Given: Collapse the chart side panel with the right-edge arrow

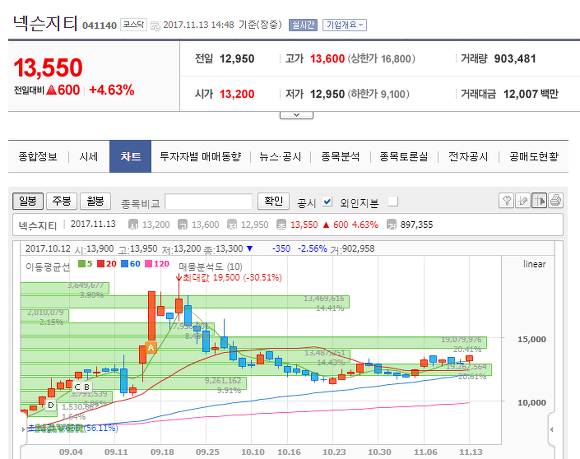Looking at the screenshot, I should [552, 429].
